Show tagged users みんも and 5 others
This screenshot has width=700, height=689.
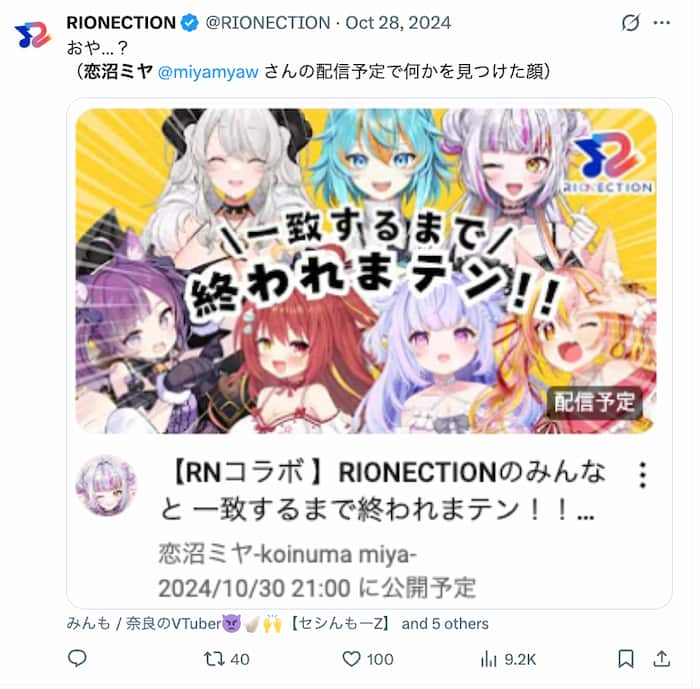277,623
